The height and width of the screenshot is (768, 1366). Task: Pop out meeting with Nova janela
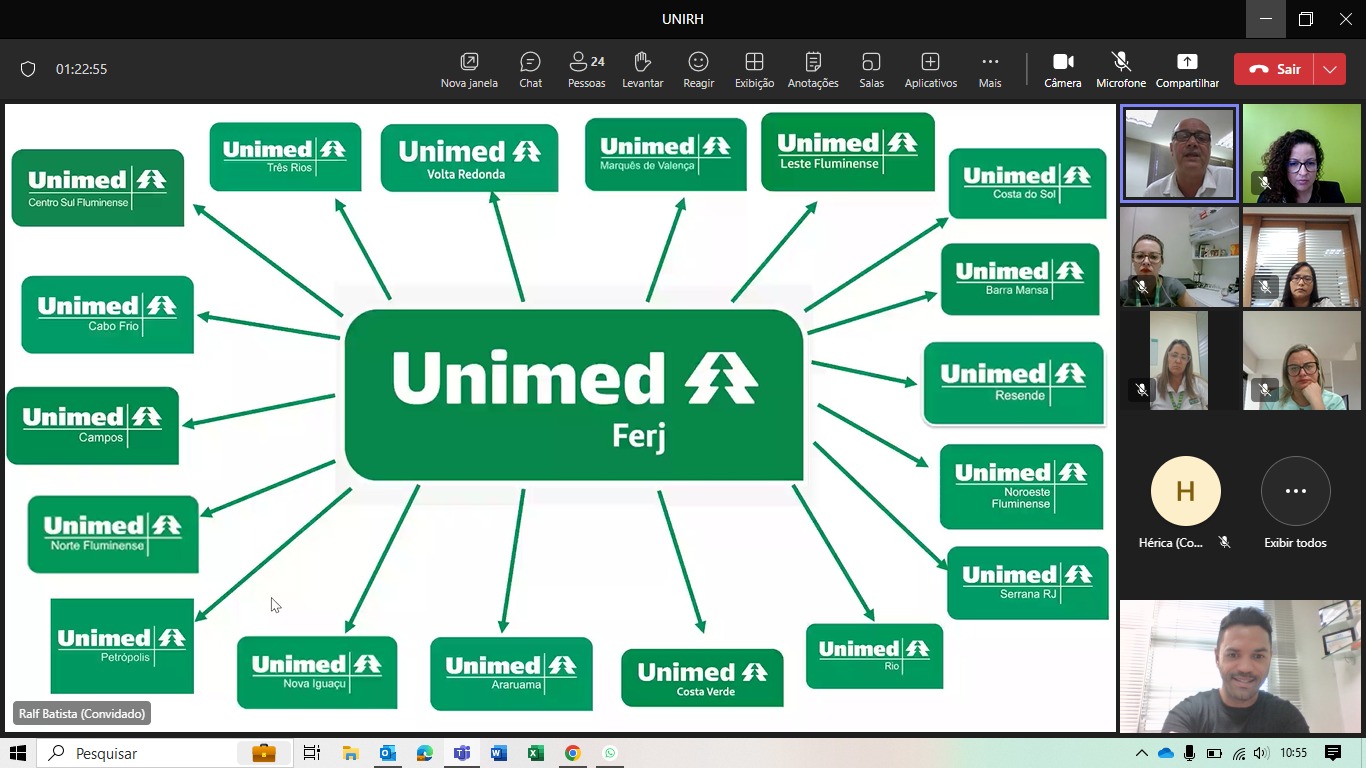click(x=469, y=70)
